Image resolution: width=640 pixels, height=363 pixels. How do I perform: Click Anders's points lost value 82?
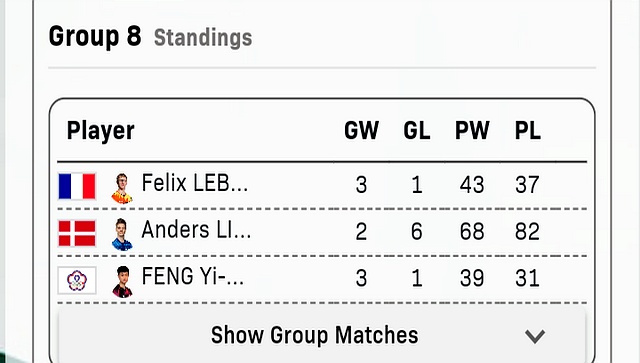pos(527,232)
